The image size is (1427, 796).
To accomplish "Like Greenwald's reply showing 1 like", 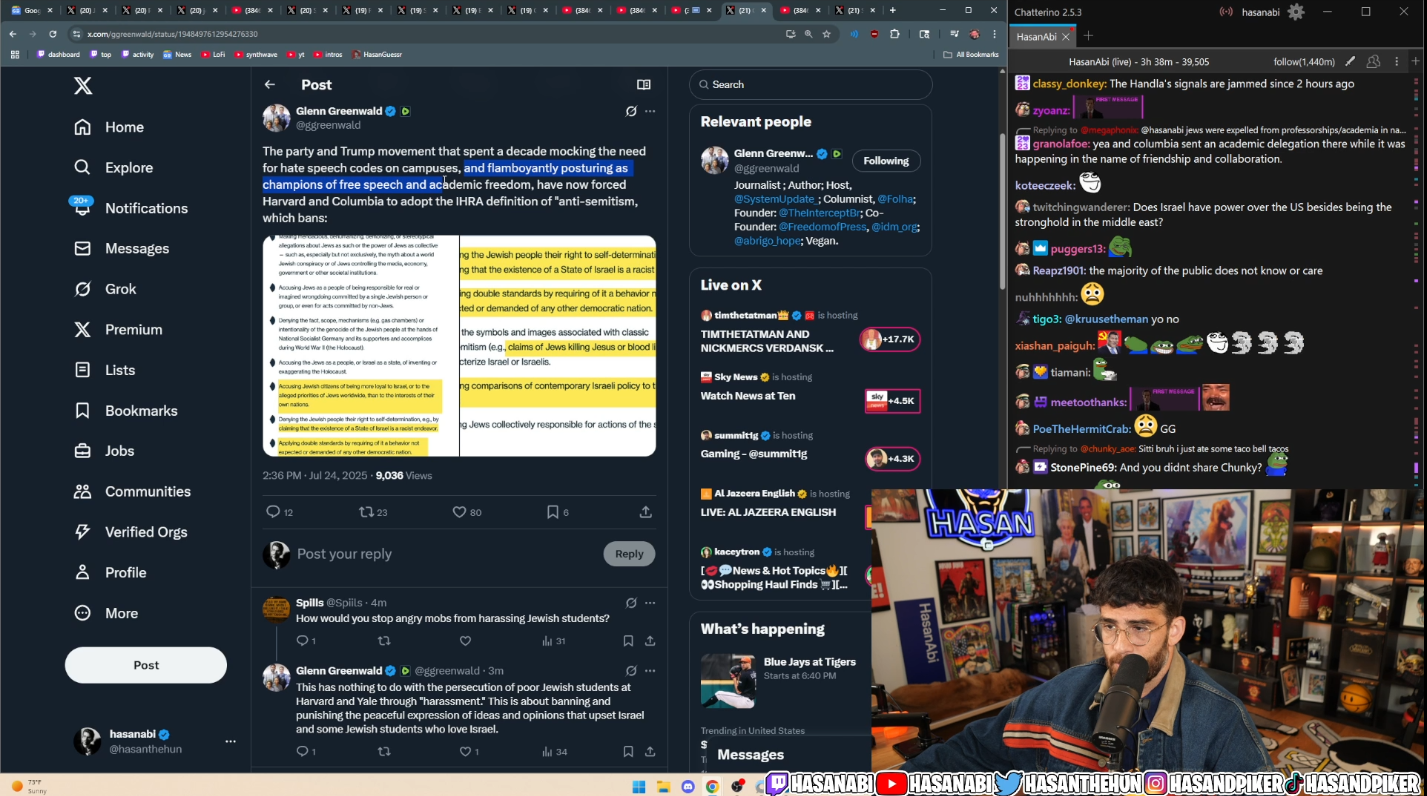I will [469, 752].
